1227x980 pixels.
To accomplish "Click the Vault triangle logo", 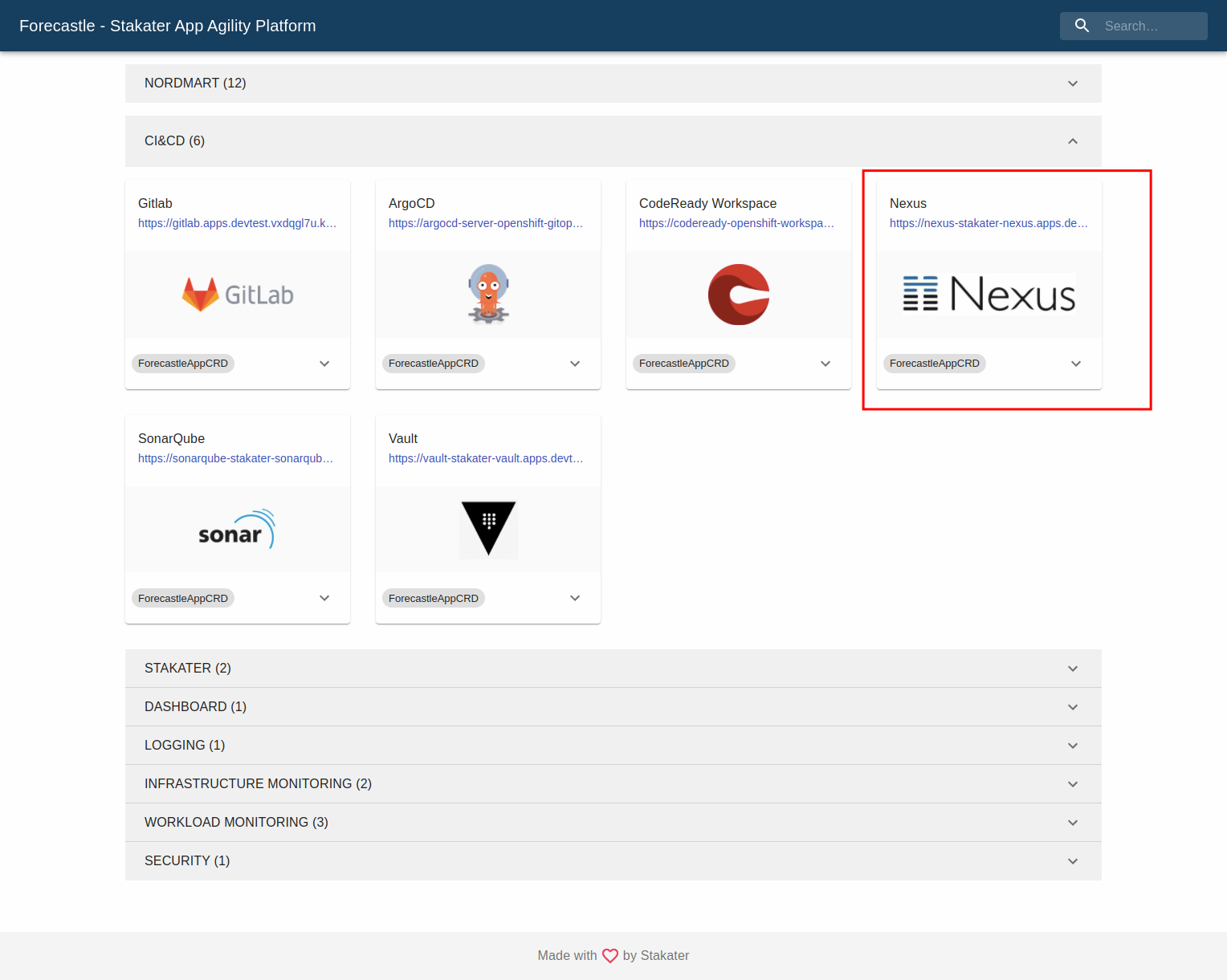I will (488, 529).
